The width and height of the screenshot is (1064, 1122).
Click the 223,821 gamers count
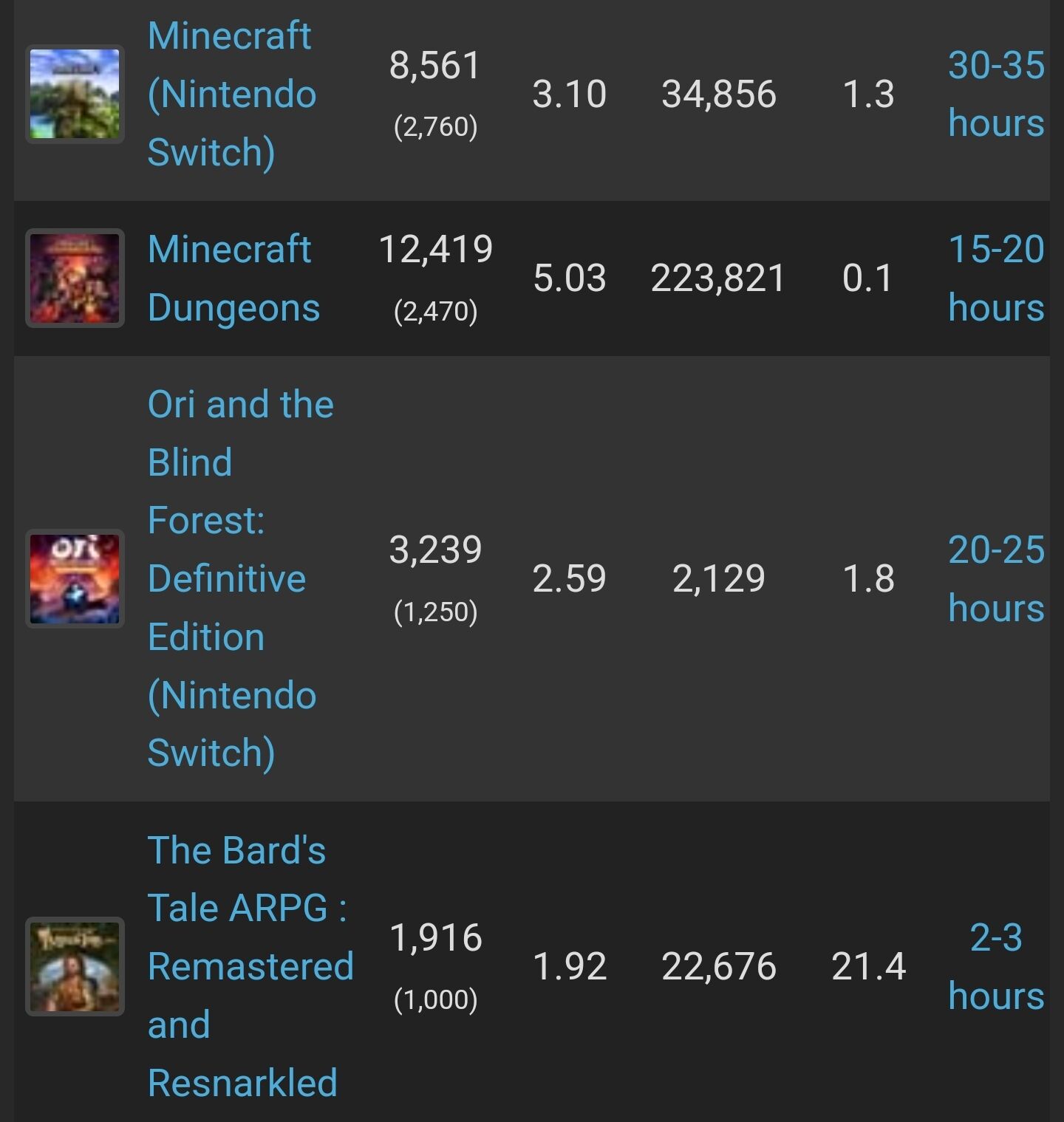(718, 278)
